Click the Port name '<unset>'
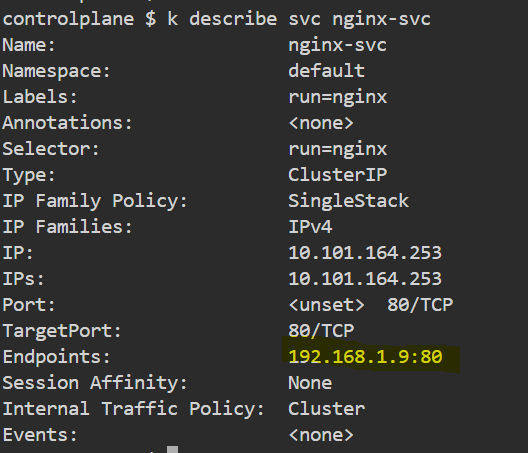Screen dimensions: 528x453 pyautogui.click(x=326, y=305)
